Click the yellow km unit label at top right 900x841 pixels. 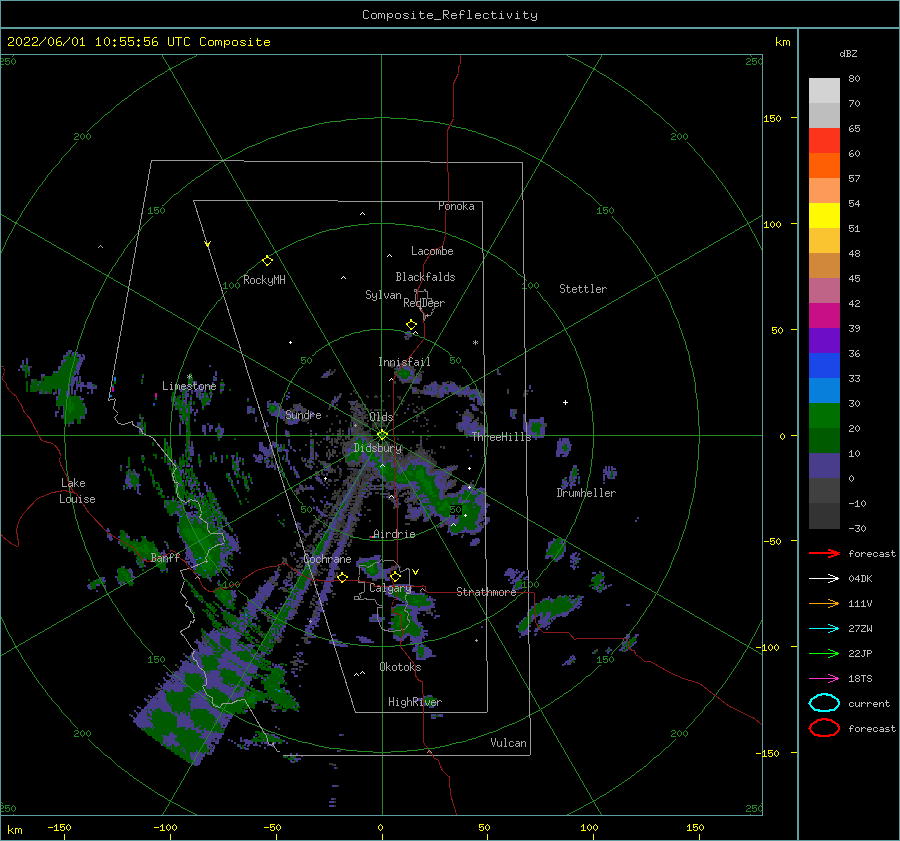[x=782, y=42]
